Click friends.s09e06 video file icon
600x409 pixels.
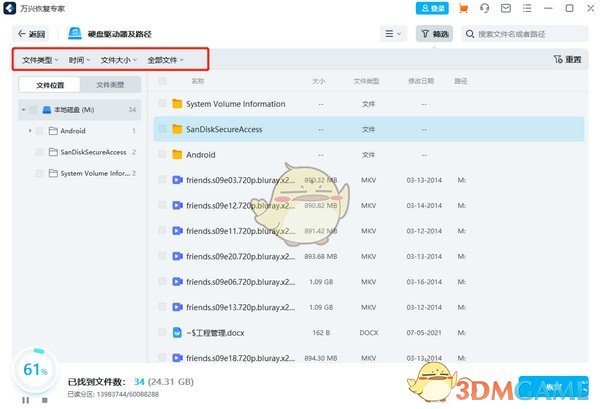click(x=177, y=282)
